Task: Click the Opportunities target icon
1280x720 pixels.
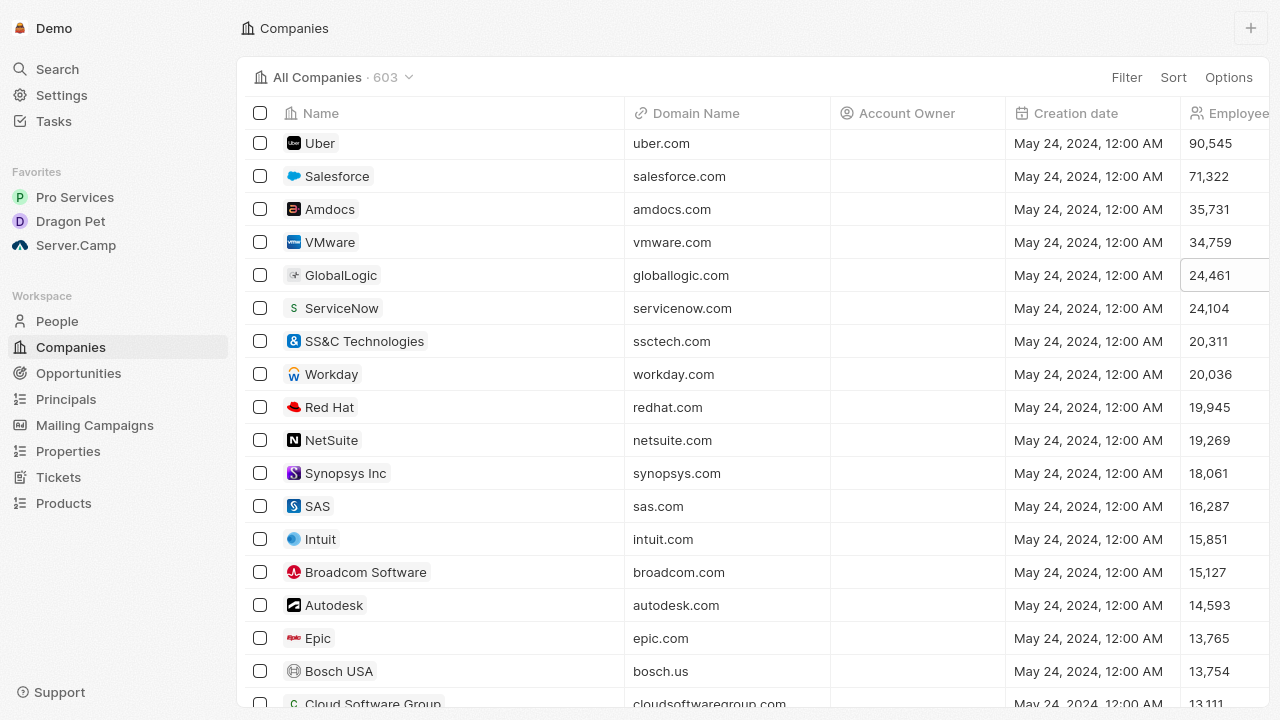Action: [x=20, y=373]
